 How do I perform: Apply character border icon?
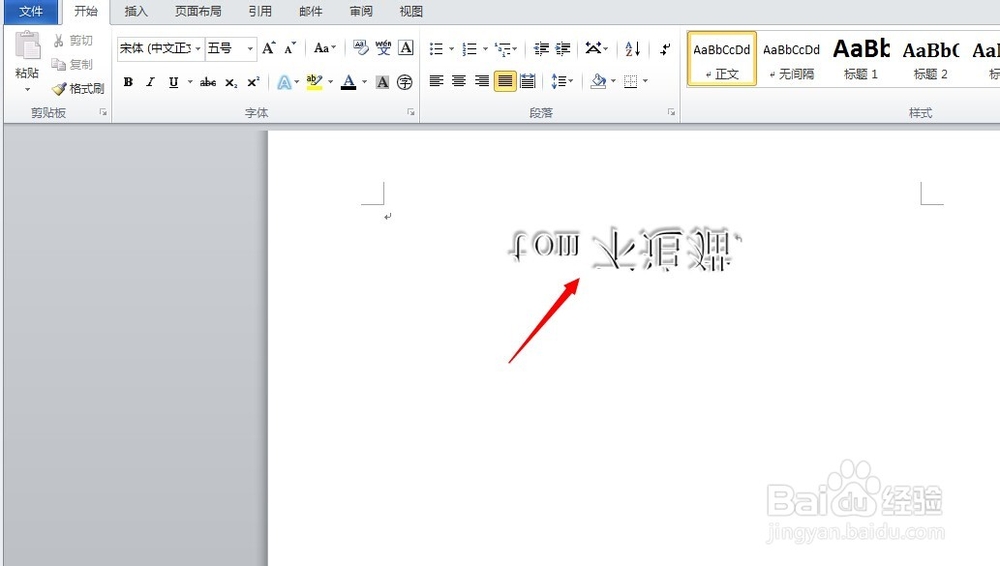[406, 47]
